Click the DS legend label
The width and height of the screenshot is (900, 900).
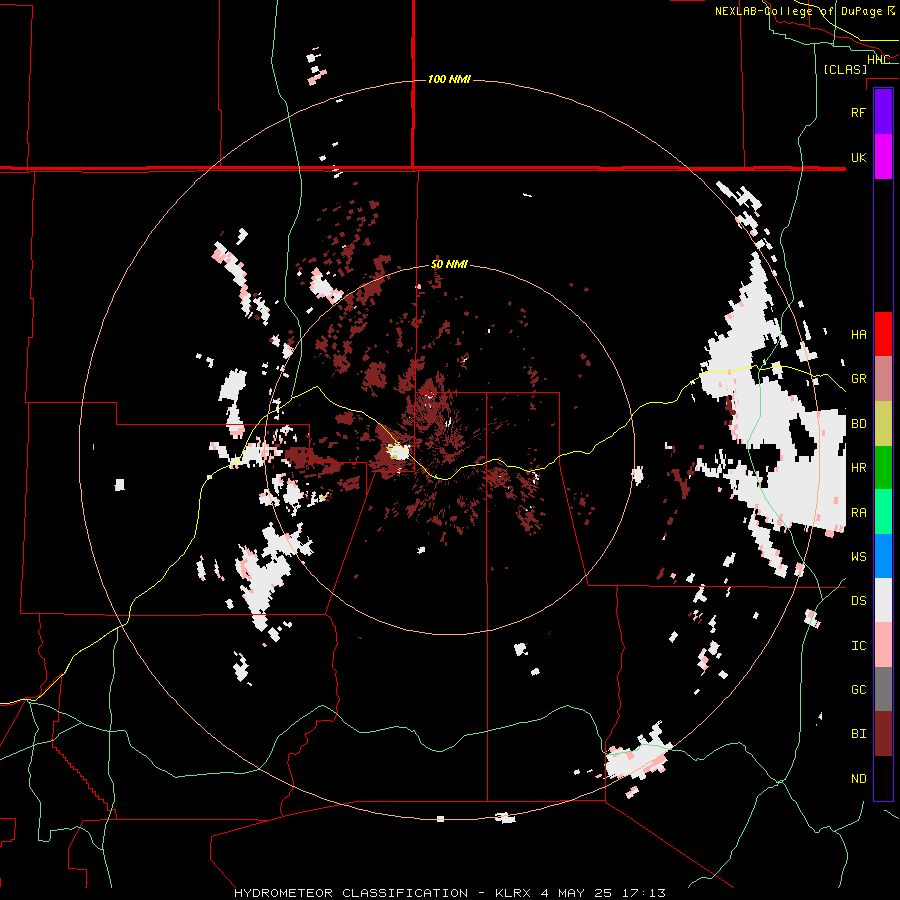click(x=858, y=601)
